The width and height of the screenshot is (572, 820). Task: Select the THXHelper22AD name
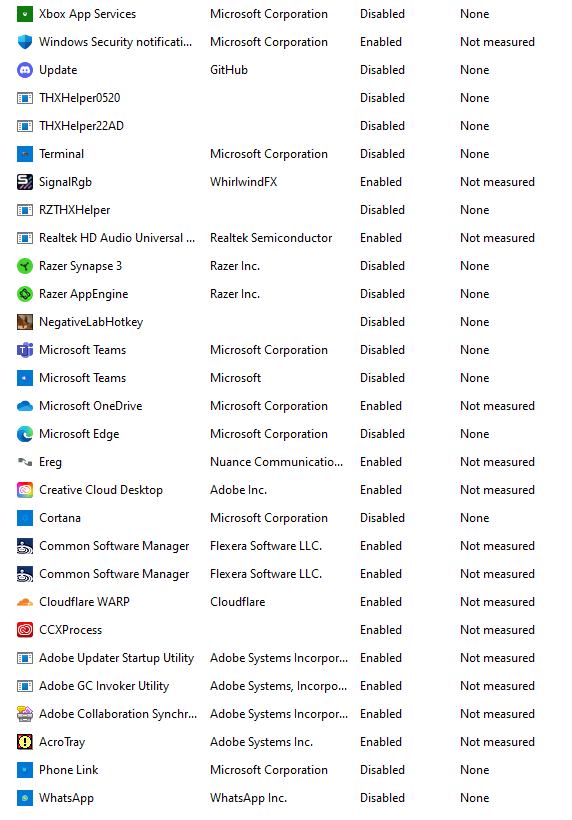point(81,126)
